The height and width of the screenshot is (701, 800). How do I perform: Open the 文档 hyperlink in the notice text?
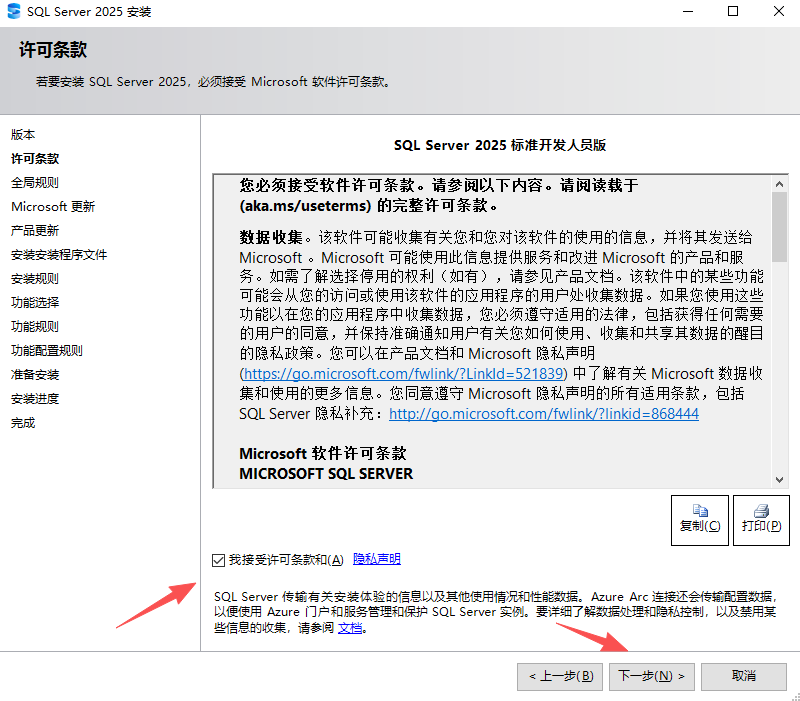350,628
